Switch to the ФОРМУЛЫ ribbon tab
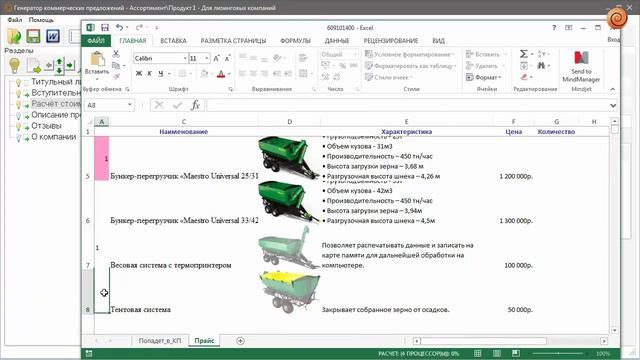 [295, 41]
